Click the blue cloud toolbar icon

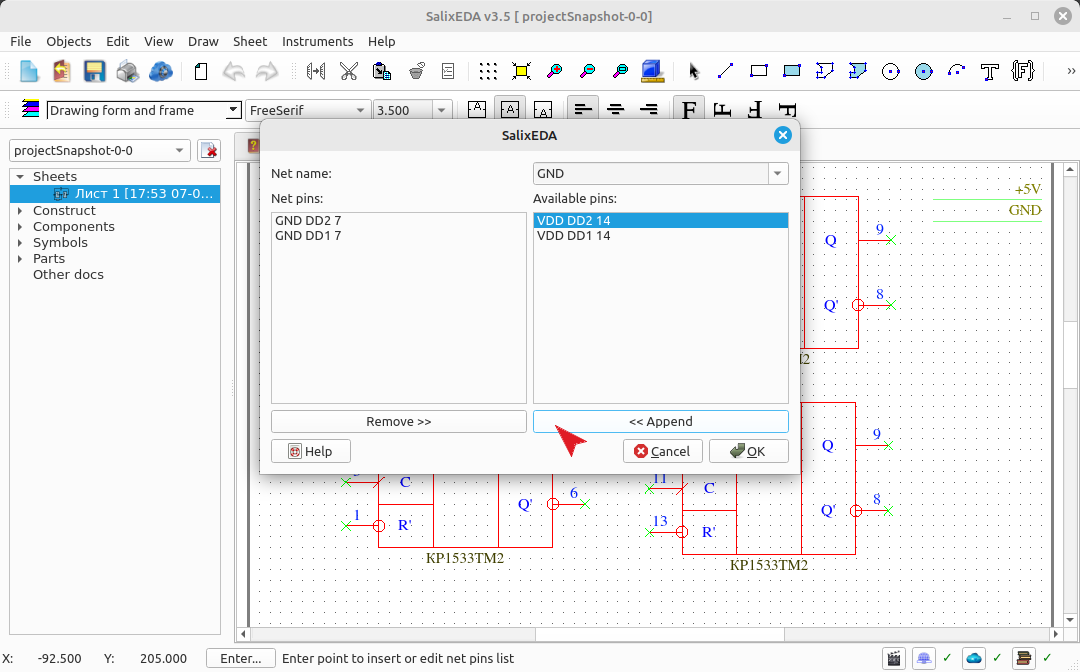tap(160, 71)
